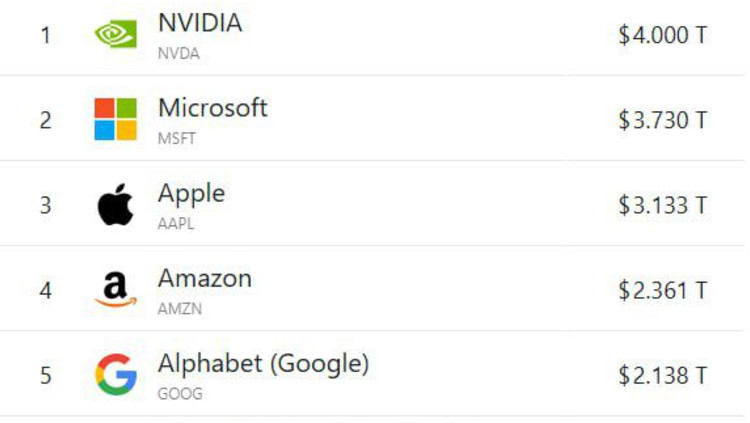Open the Amazon company name link

pyautogui.click(x=205, y=278)
